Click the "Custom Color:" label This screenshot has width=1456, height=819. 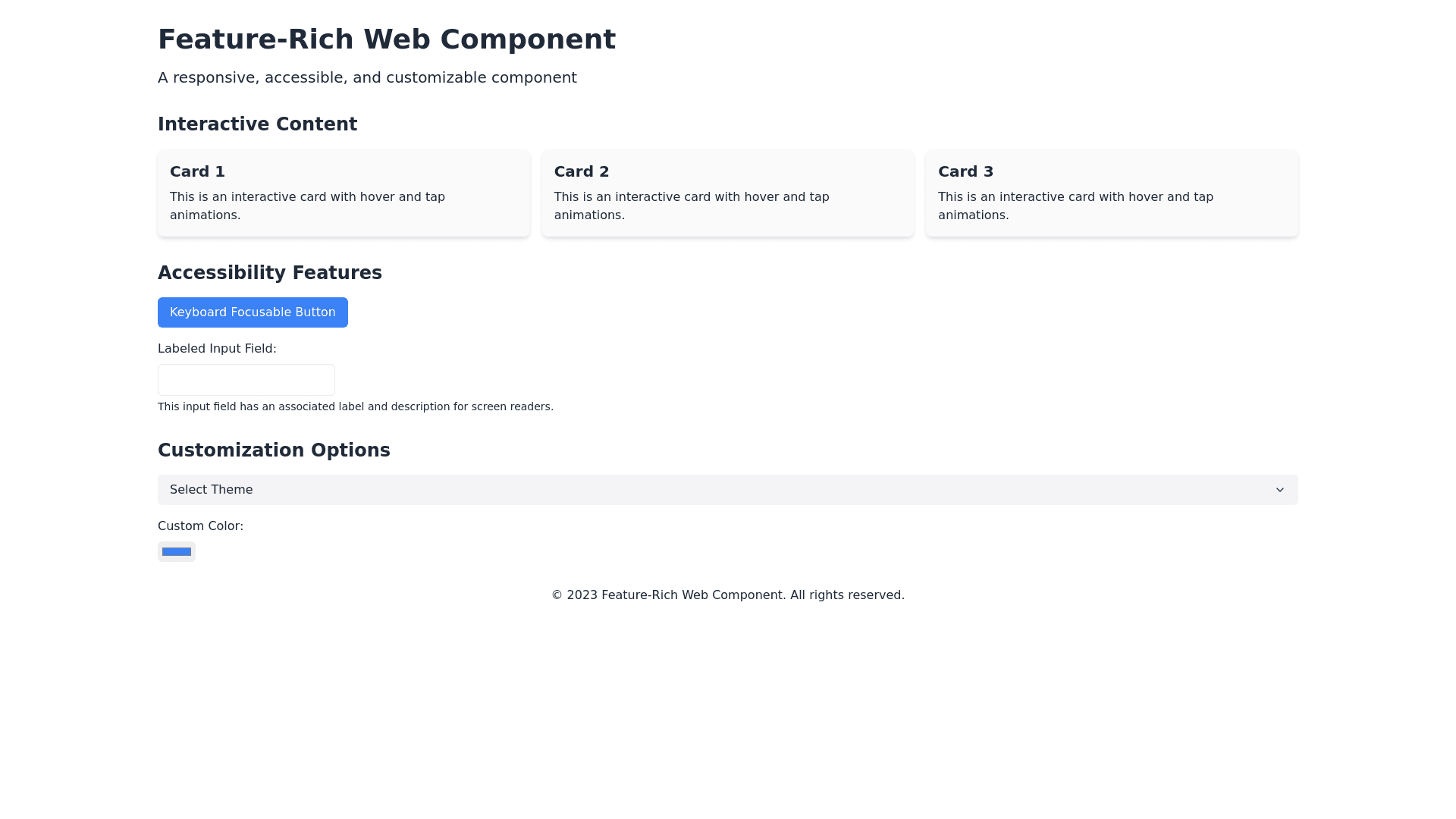point(200,526)
